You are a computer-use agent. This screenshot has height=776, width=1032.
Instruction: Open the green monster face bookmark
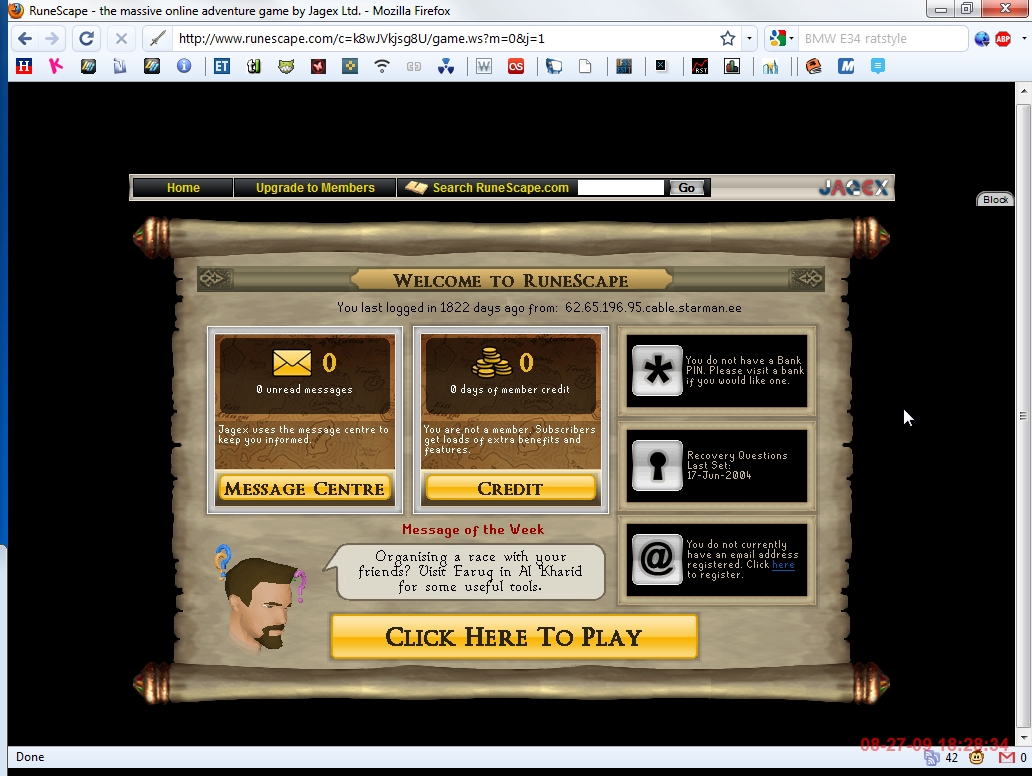click(286, 66)
